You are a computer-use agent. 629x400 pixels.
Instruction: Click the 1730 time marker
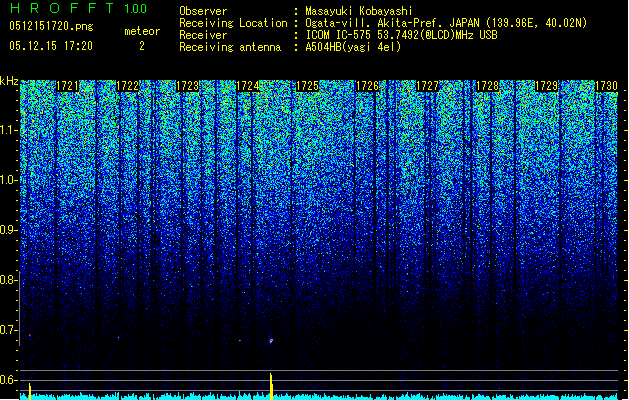pyautogui.click(x=606, y=86)
